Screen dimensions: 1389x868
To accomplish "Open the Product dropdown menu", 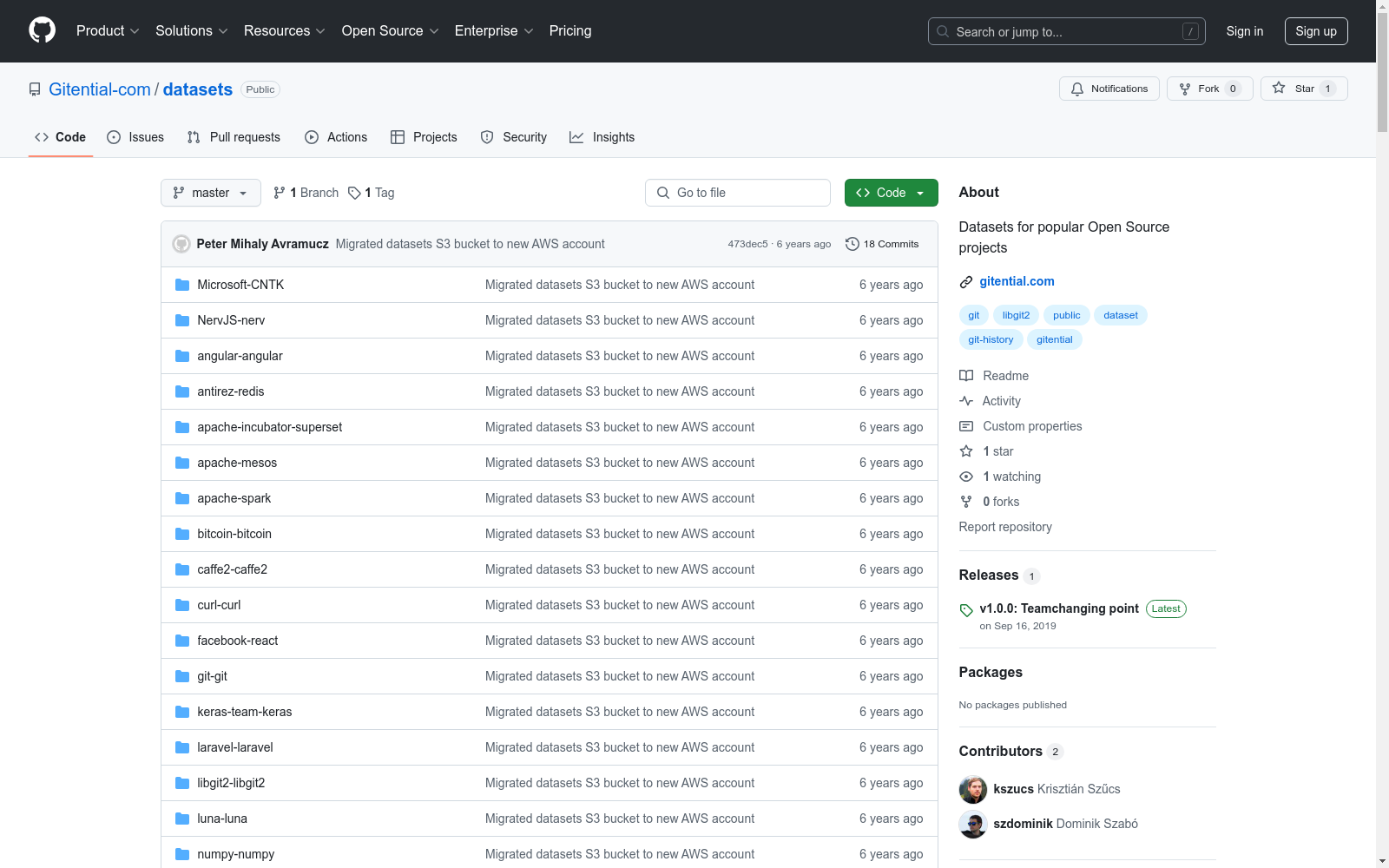I will (108, 30).
